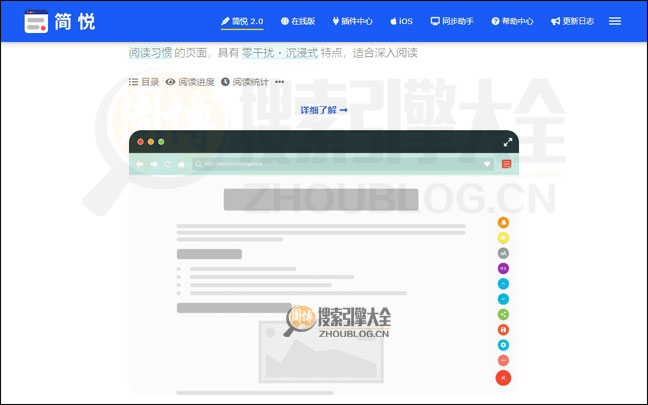Image resolution: width=648 pixels, height=405 pixels.
Task: Click the blue scroll-up chevron button
Action: (503, 284)
